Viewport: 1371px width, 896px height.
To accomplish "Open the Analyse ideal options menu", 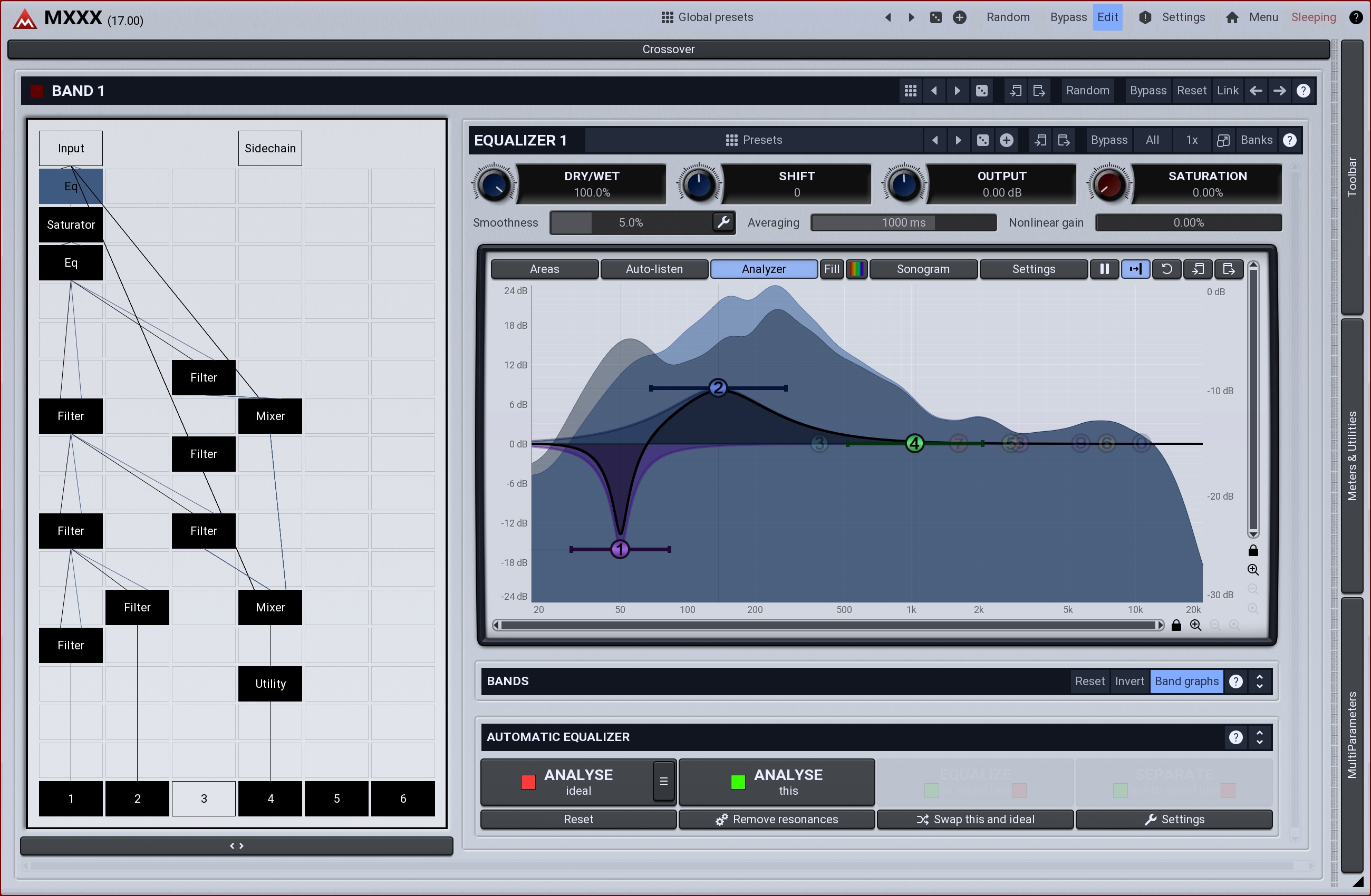I will click(663, 782).
